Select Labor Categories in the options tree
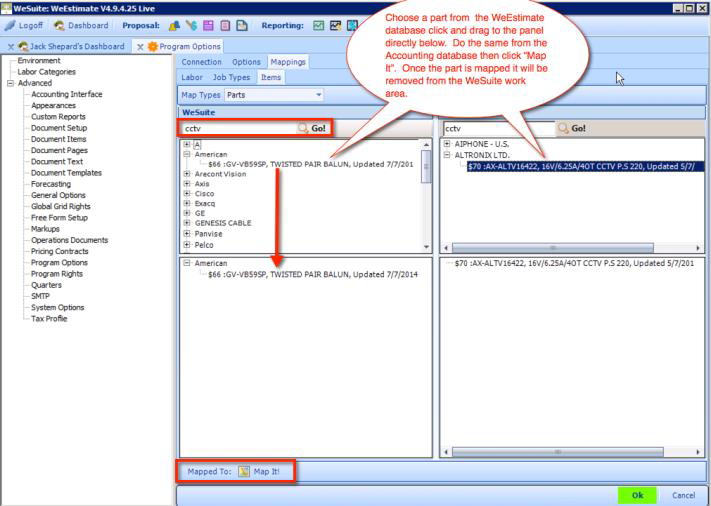Viewport: 711px width, 506px height. [x=46, y=72]
